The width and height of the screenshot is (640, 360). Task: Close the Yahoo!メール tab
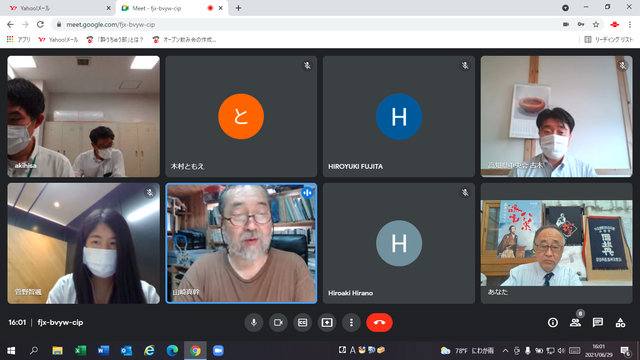109,8
